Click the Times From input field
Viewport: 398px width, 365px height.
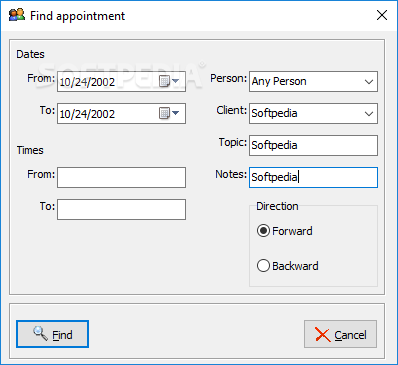pyautogui.click(x=121, y=177)
